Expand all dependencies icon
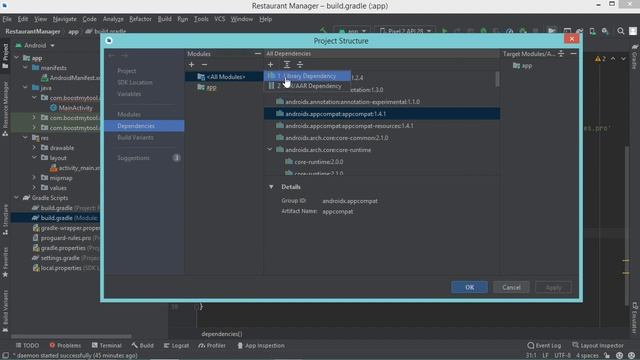Screen dimensions: 640x360 287,64
